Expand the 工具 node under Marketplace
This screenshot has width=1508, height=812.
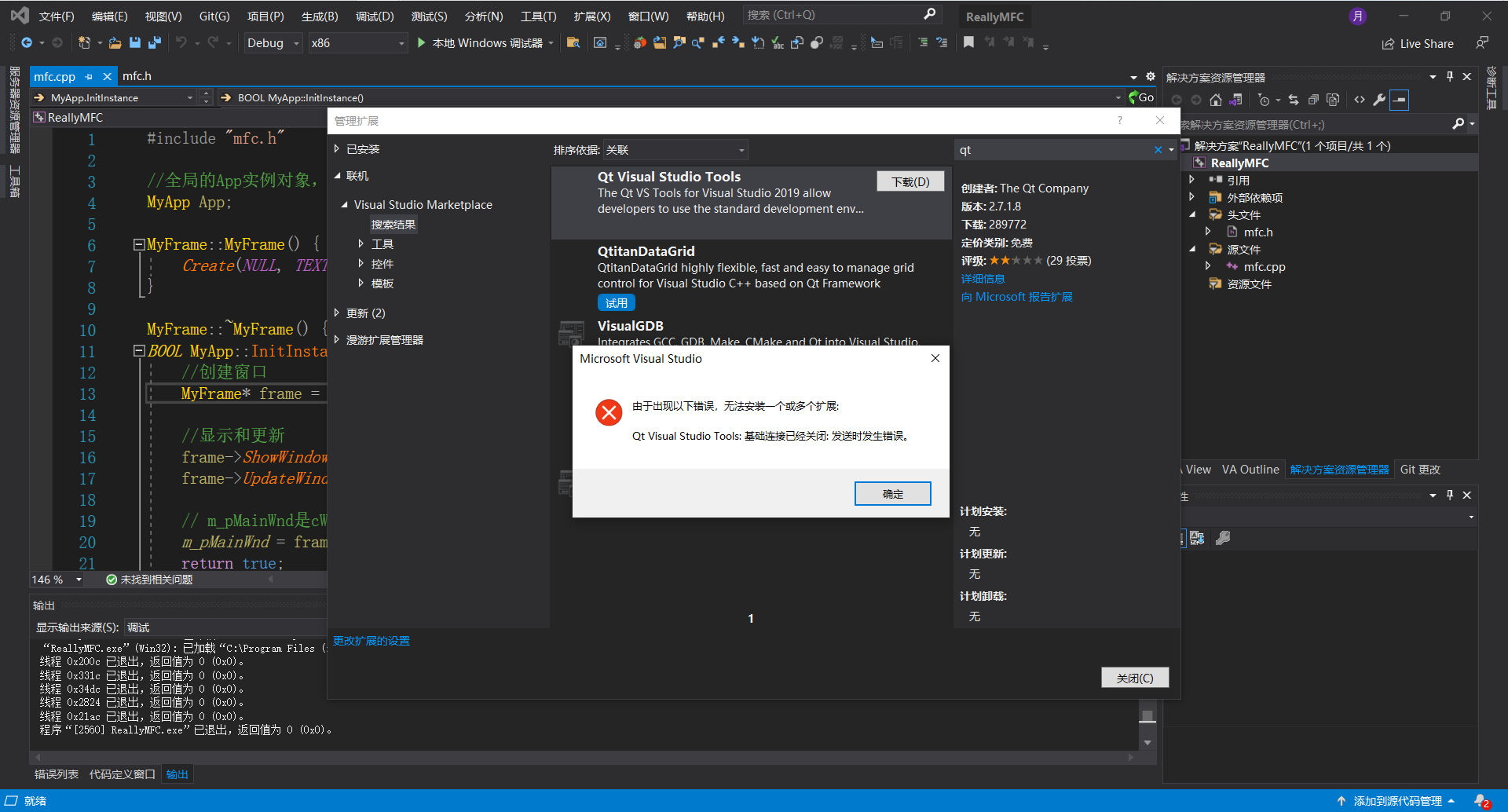[361, 243]
